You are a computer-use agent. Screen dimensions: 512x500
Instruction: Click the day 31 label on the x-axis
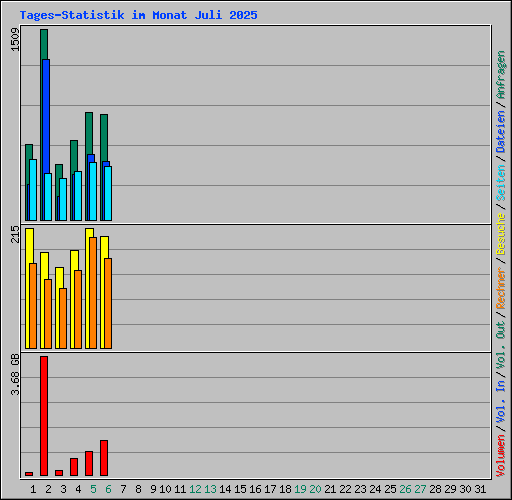[480, 489]
